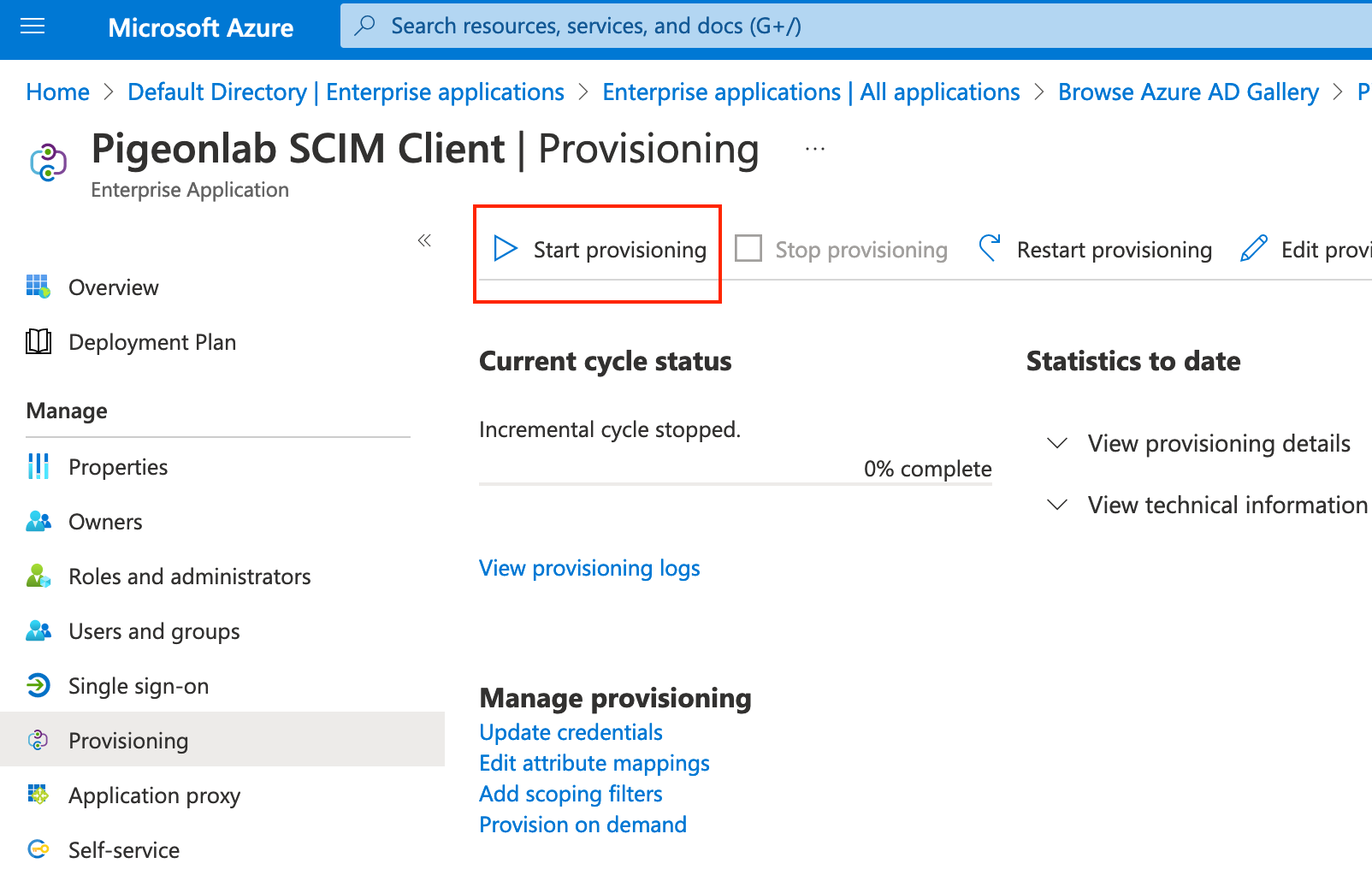Click the '0% complete' status text
This screenshot has width=1372, height=881.
click(927, 469)
